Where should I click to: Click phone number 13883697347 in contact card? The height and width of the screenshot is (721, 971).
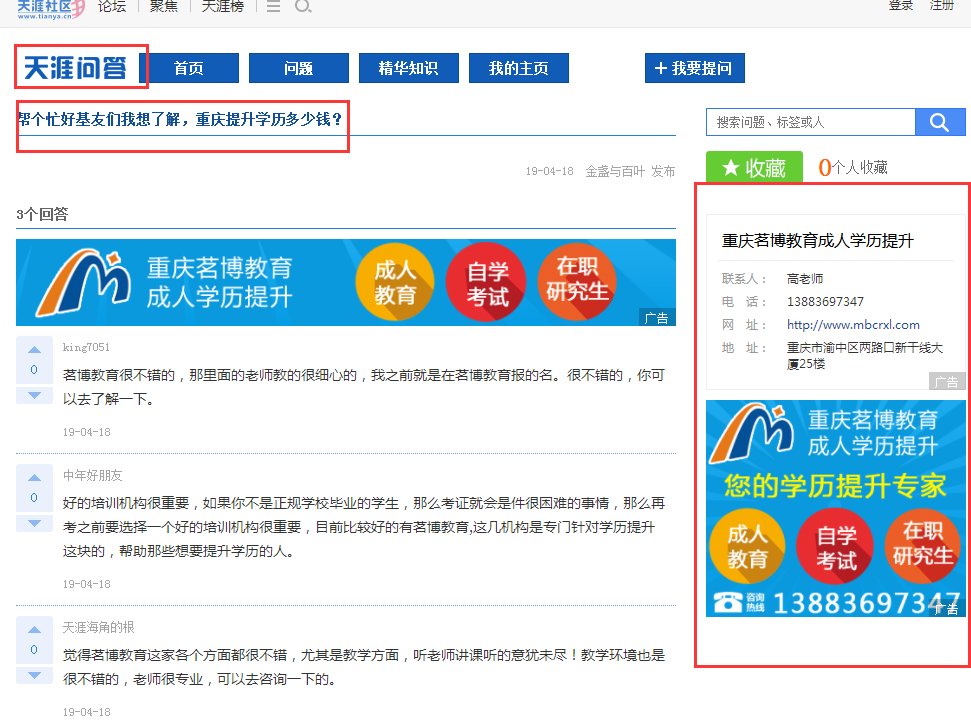pyautogui.click(x=825, y=302)
